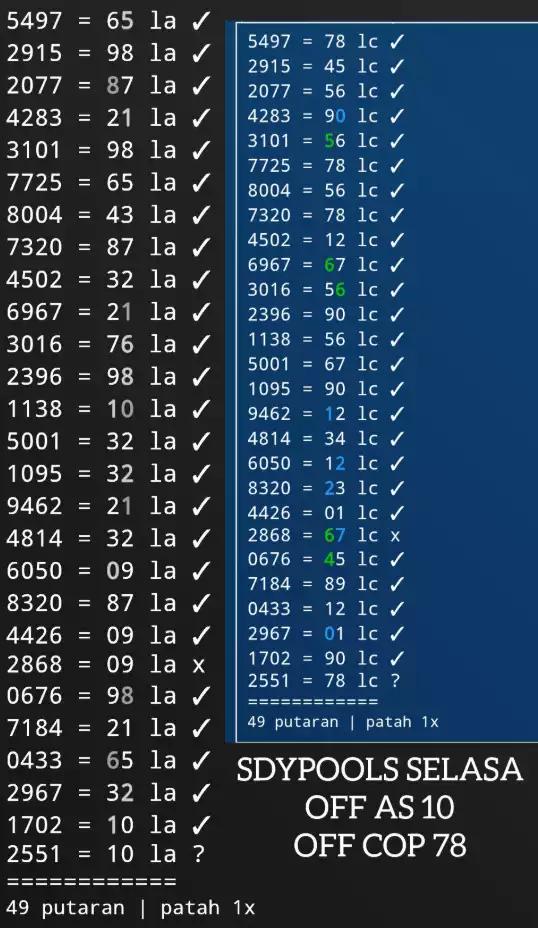
Task: Click the OFF COP 78 text
Action: (x=379, y=845)
